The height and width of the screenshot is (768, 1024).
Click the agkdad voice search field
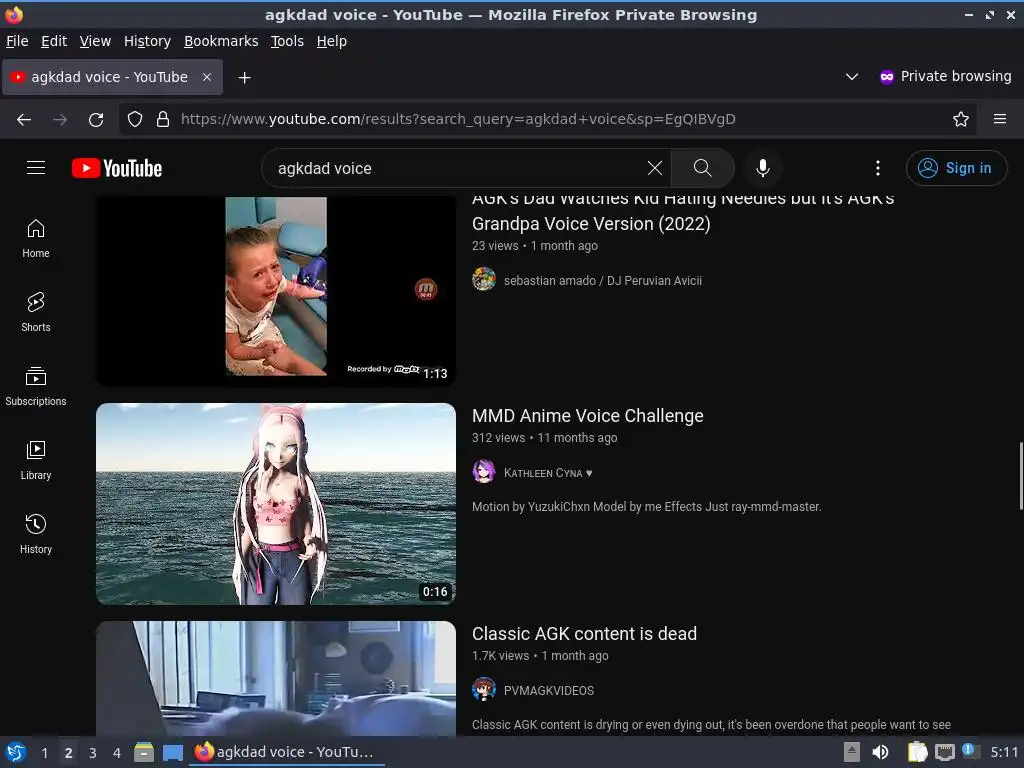coord(457,168)
